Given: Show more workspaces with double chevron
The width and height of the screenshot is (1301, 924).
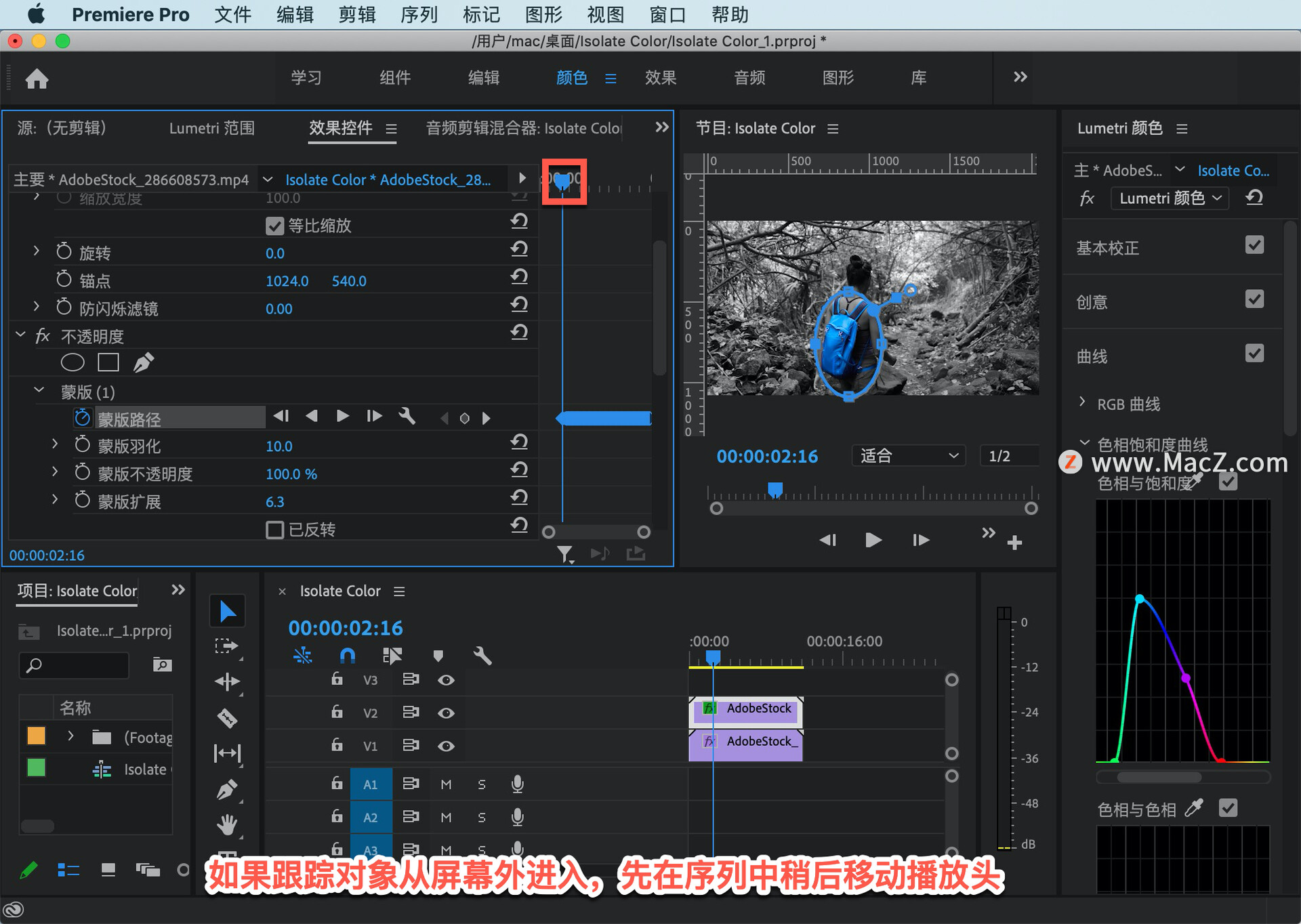Looking at the screenshot, I should pyautogui.click(x=1020, y=77).
